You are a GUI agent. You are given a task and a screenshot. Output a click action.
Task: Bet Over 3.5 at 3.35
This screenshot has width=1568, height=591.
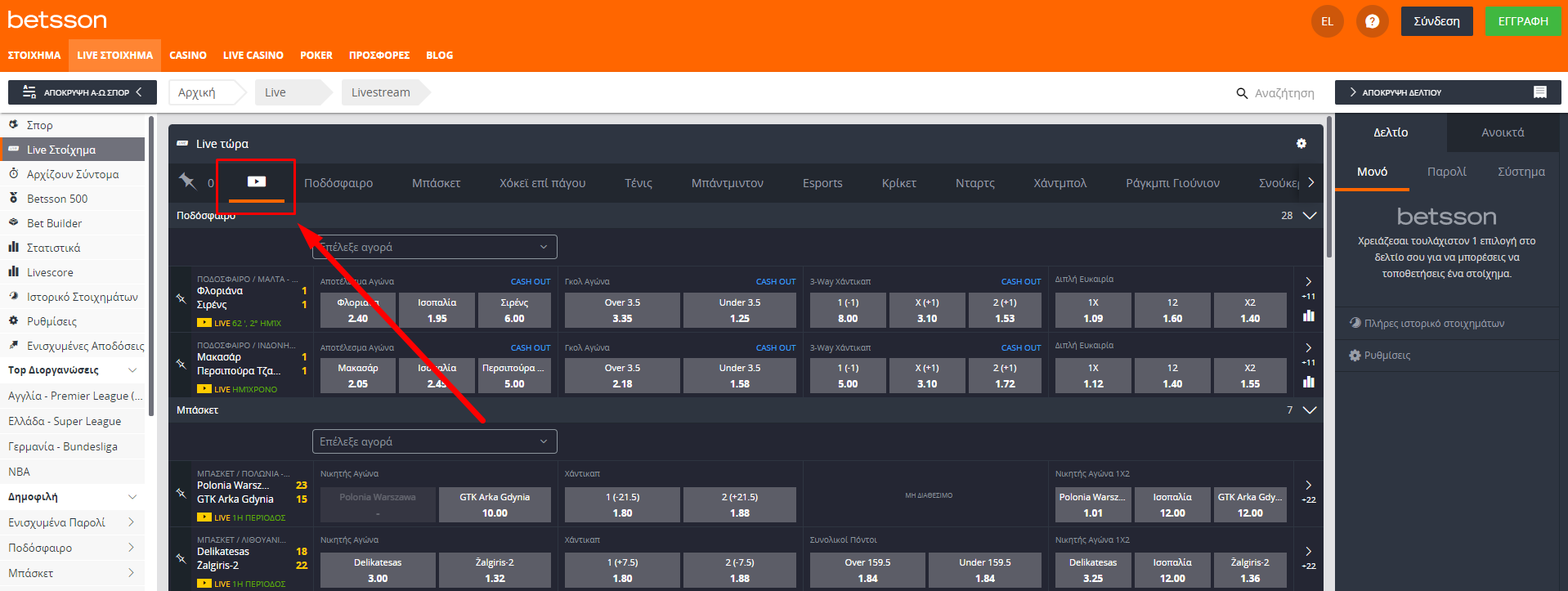click(x=622, y=311)
